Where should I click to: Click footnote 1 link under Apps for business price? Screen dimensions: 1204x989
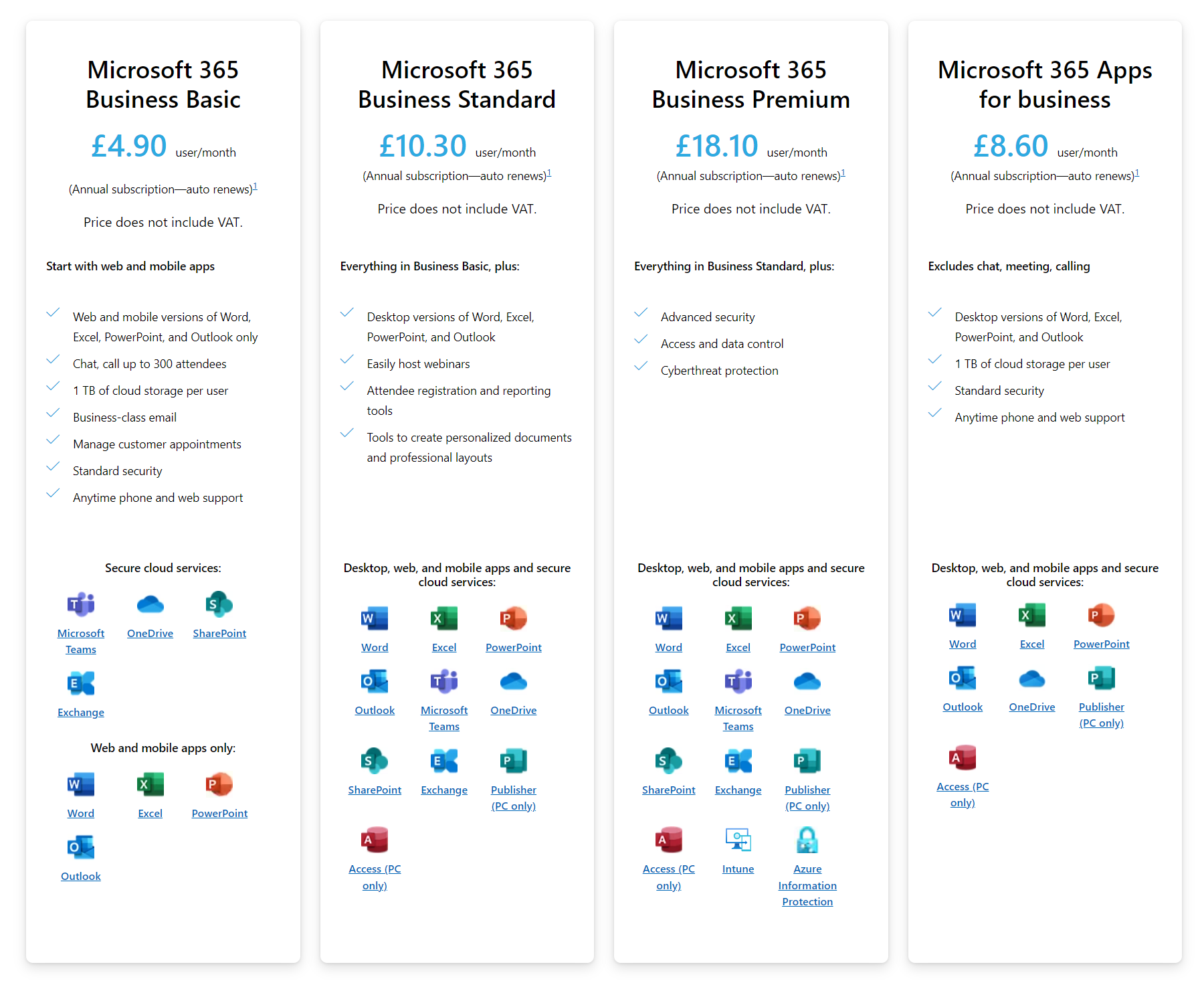point(1137,173)
